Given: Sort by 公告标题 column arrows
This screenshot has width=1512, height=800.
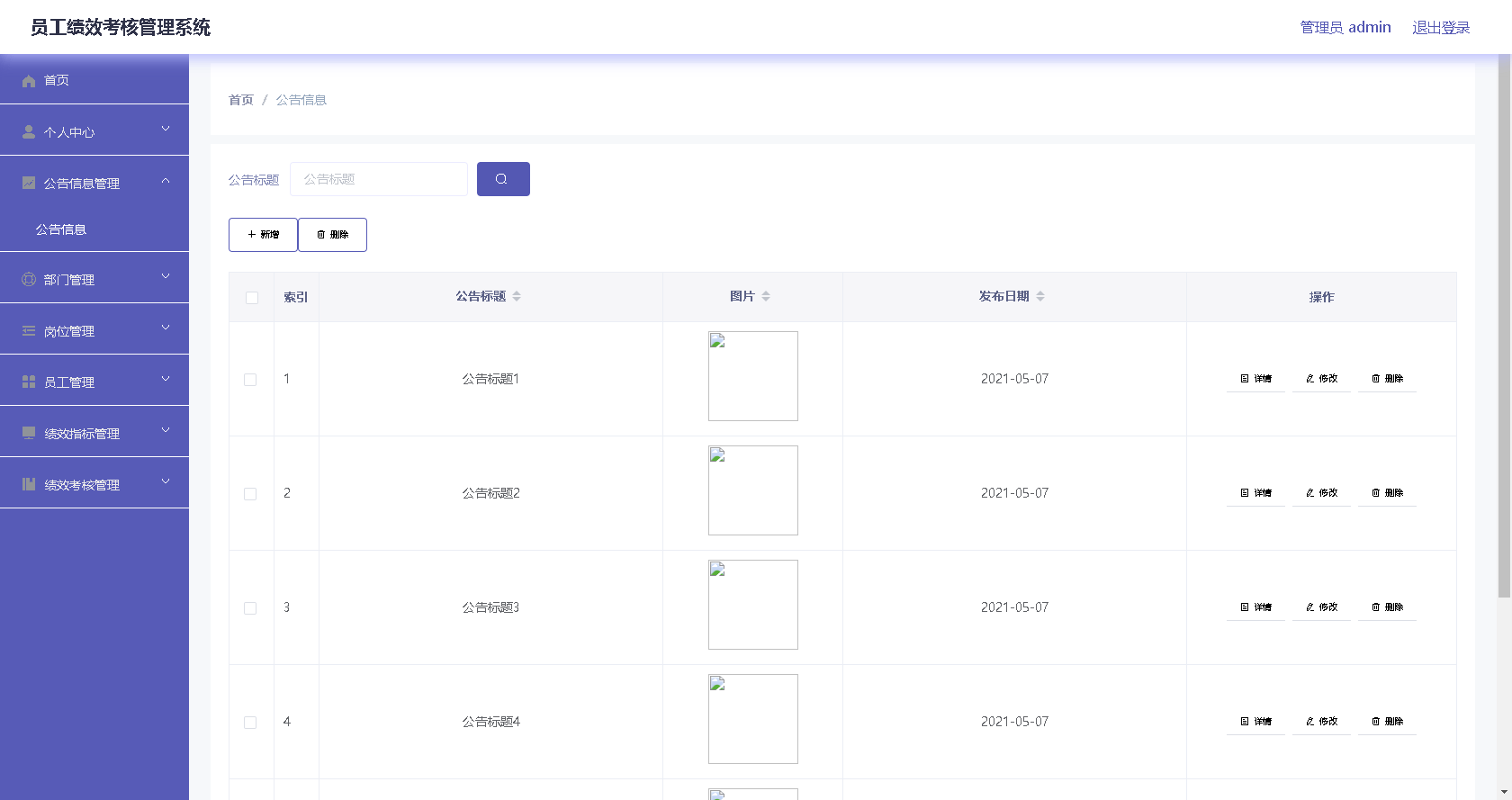Looking at the screenshot, I should [x=517, y=296].
